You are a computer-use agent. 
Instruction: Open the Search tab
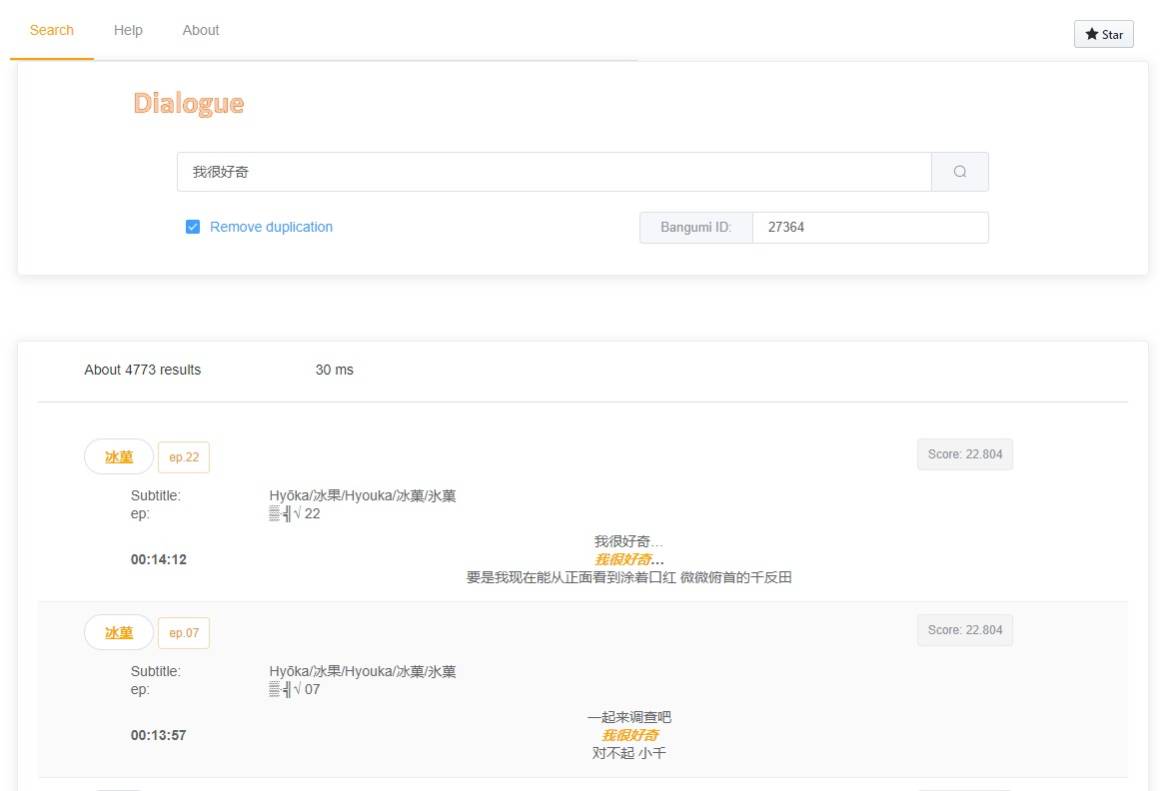(52, 30)
